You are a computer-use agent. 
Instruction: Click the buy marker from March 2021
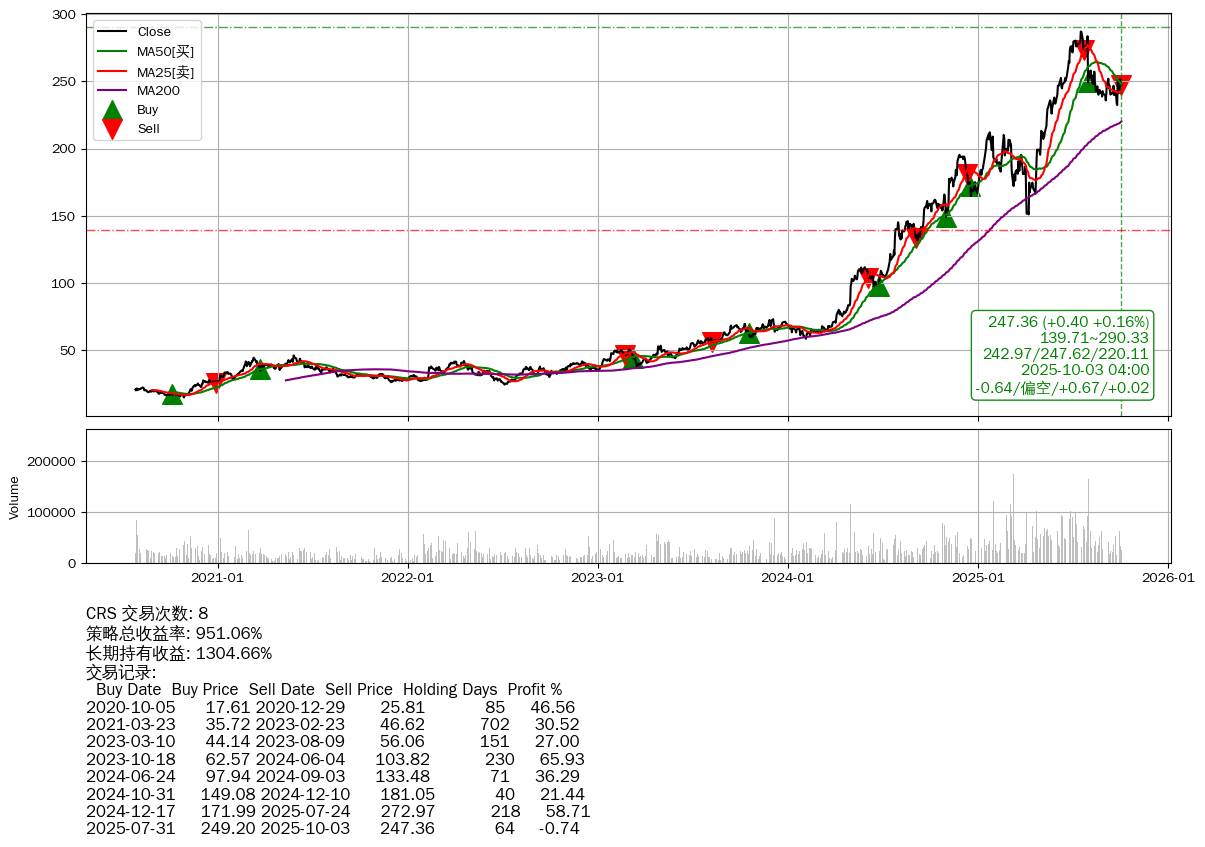coord(260,370)
